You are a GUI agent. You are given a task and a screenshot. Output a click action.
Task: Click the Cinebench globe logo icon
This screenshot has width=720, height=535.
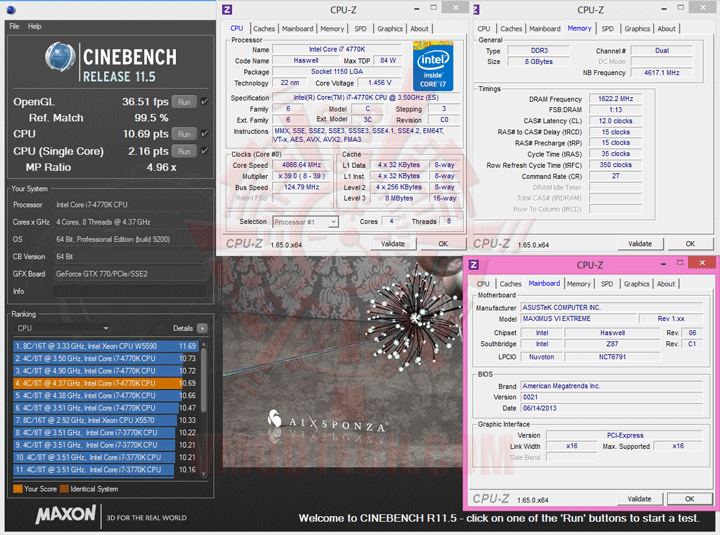[60, 57]
